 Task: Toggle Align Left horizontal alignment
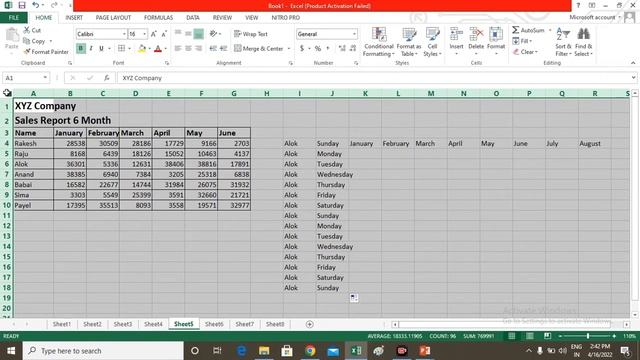[178, 49]
